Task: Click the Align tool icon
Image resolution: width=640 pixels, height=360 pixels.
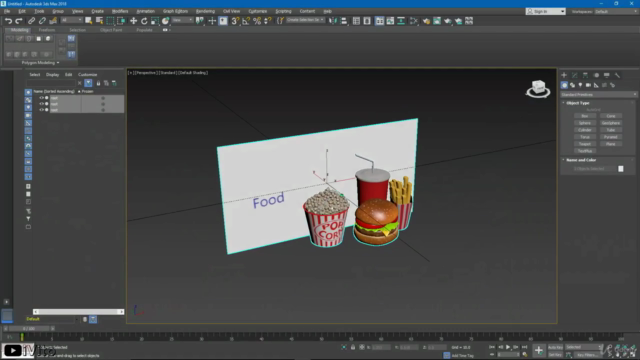Action: click(x=344, y=21)
